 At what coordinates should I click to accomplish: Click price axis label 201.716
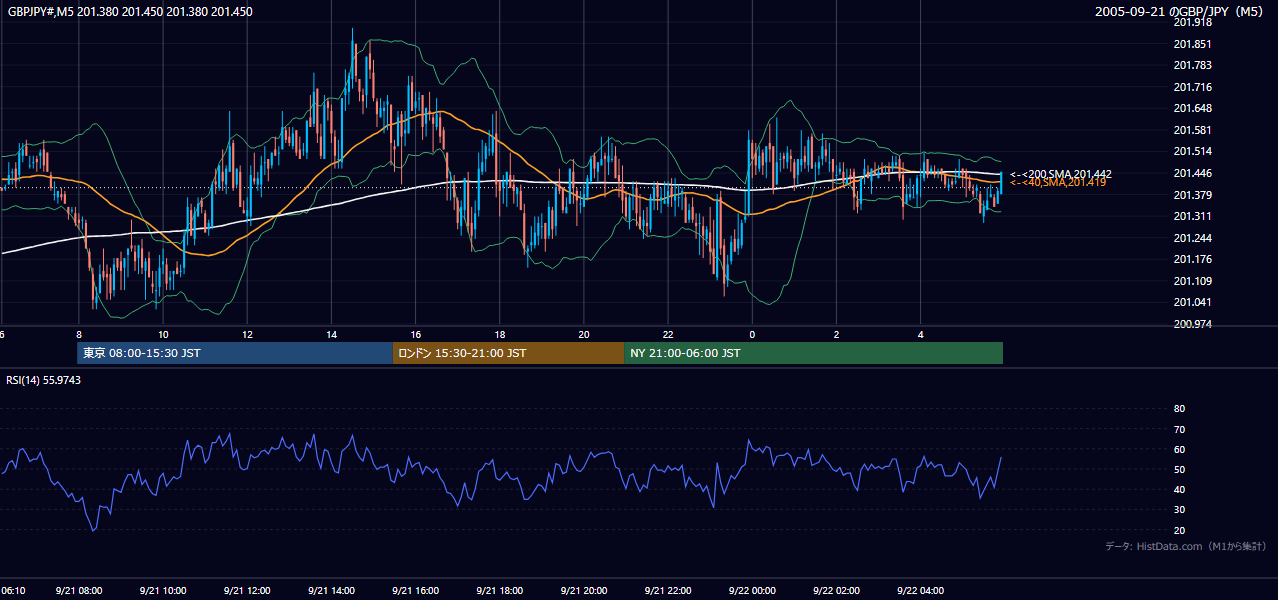[x=1192, y=88]
